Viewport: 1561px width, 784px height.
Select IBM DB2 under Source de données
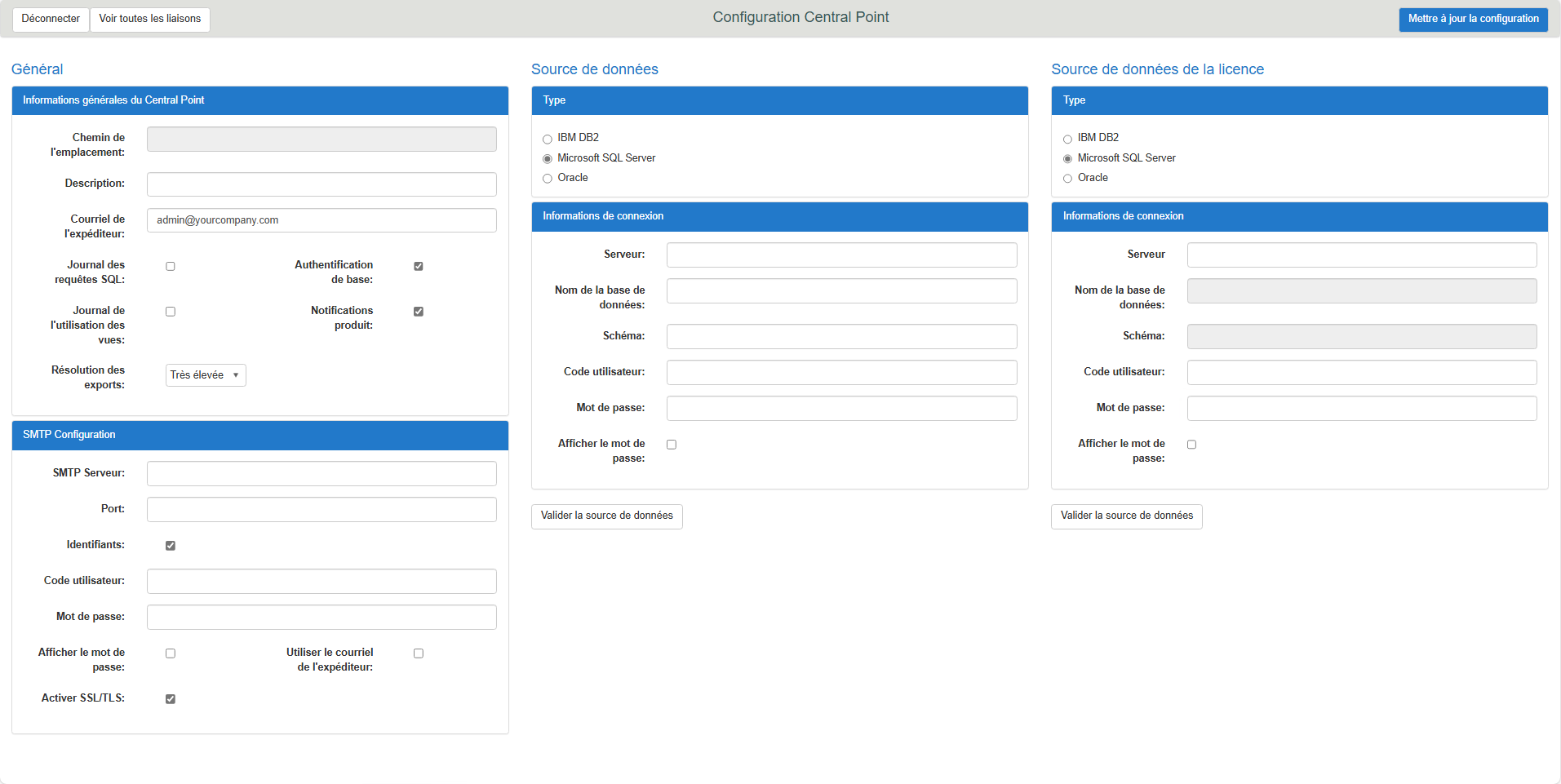(x=548, y=139)
